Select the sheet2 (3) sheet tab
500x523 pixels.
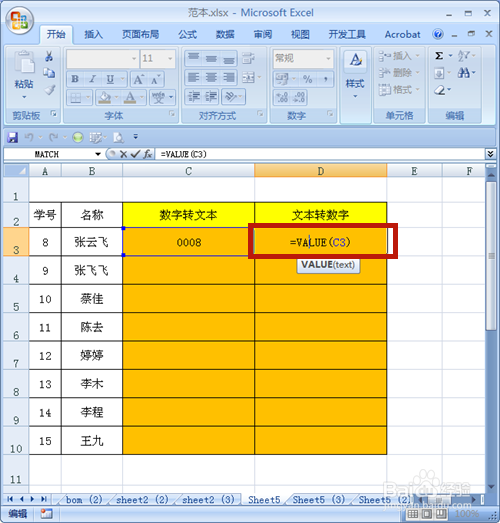(208, 500)
